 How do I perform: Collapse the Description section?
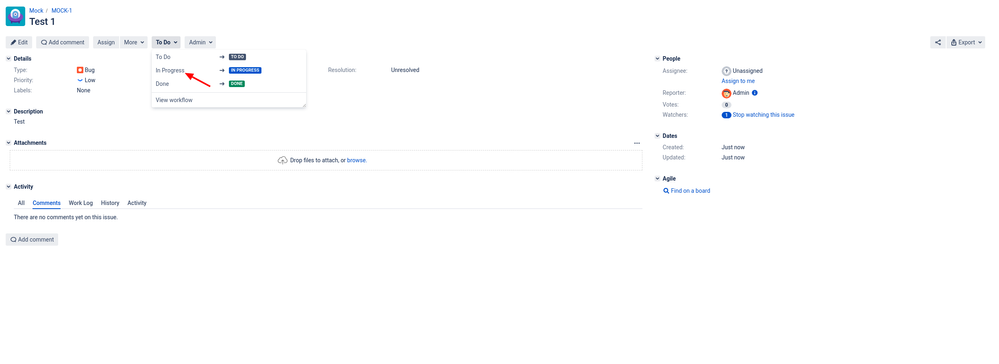9,112
